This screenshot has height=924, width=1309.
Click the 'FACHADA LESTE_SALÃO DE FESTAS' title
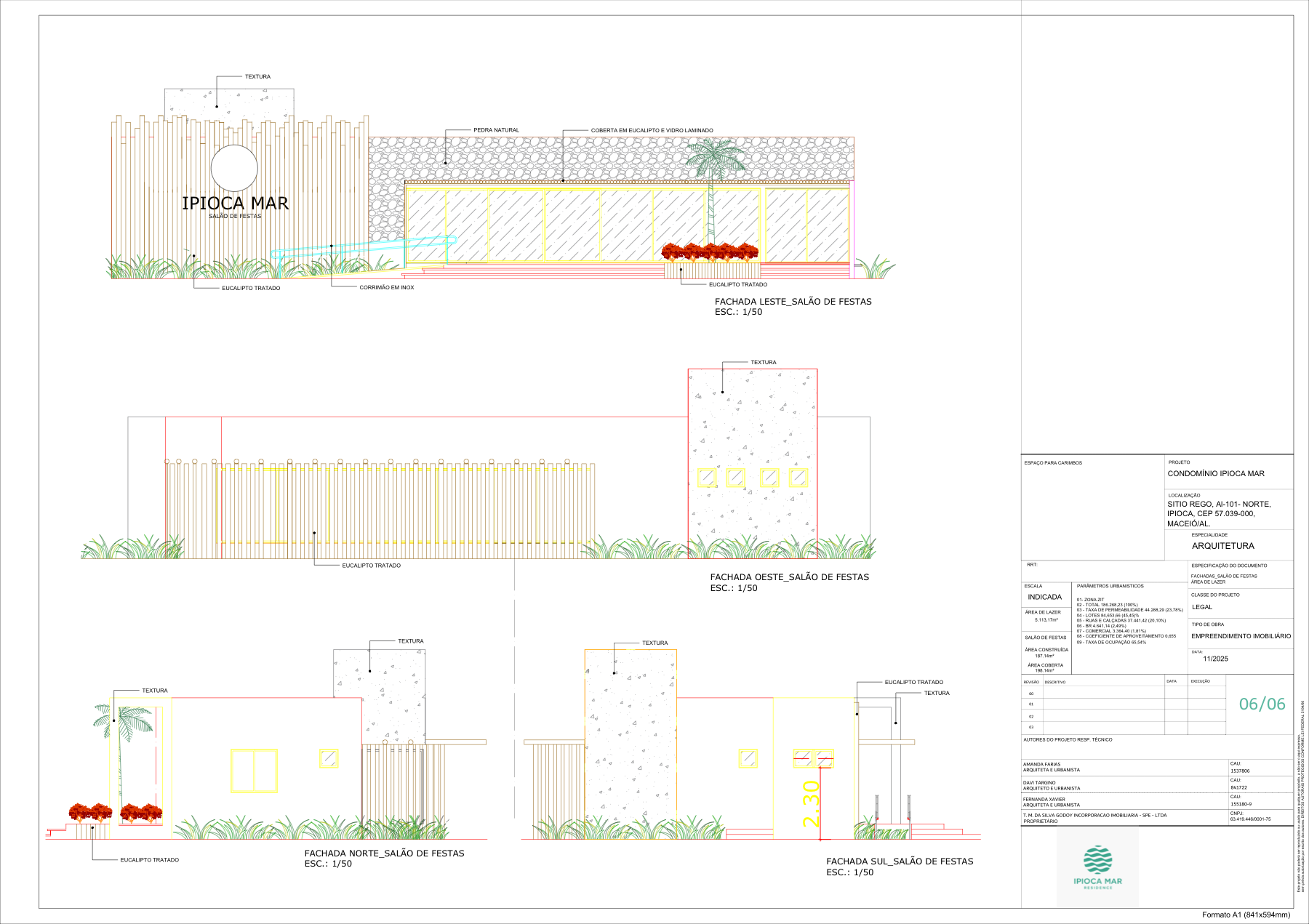point(793,302)
